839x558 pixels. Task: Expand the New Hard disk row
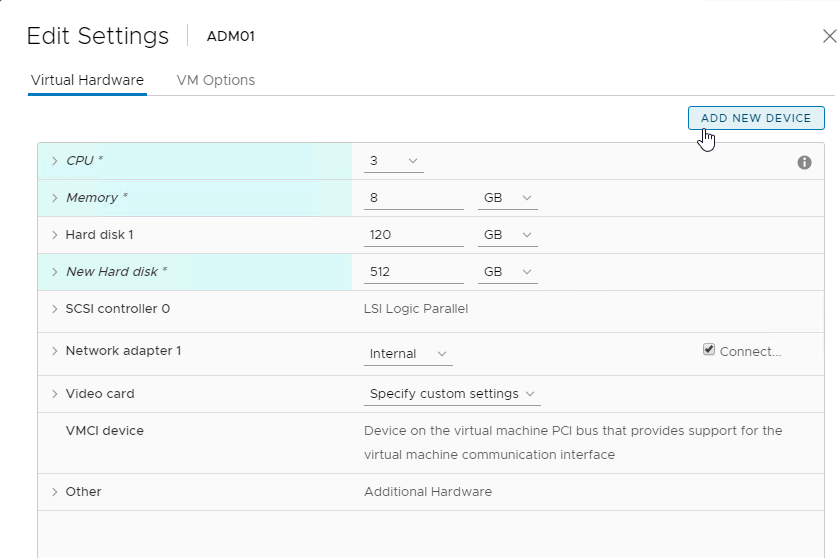pos(55,272)
